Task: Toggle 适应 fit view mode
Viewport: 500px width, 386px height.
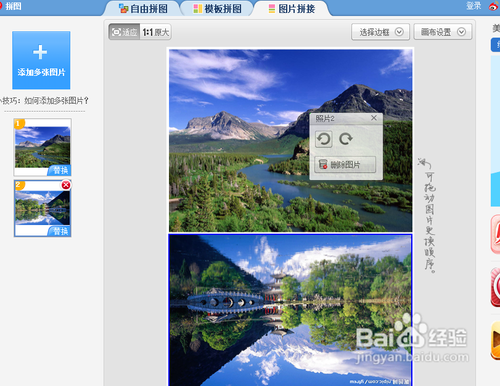Action: (124, 32)
